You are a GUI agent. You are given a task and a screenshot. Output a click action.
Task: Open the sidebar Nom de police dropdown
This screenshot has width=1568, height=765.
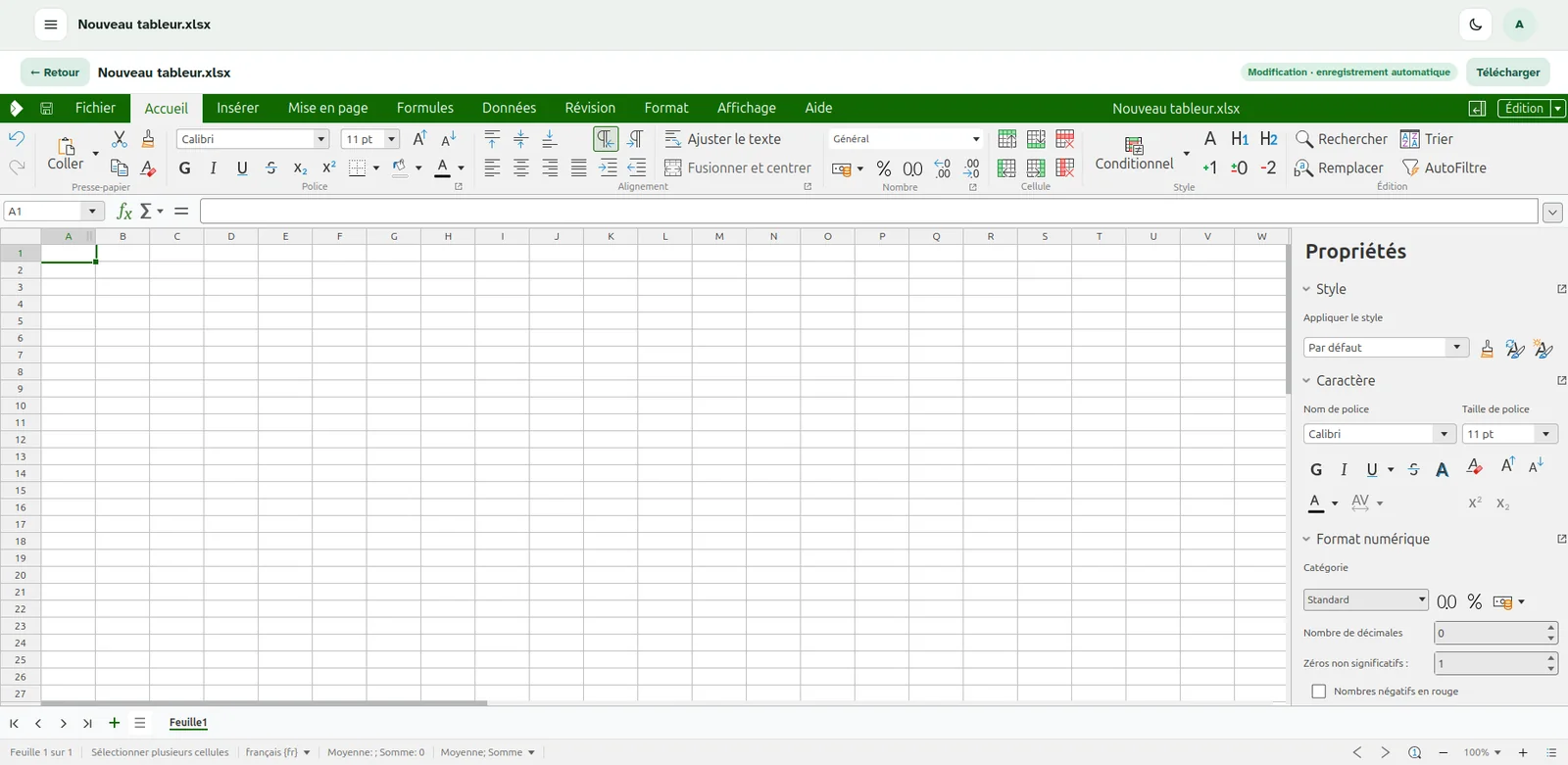pyautogui.click(x=1444, y=434)
